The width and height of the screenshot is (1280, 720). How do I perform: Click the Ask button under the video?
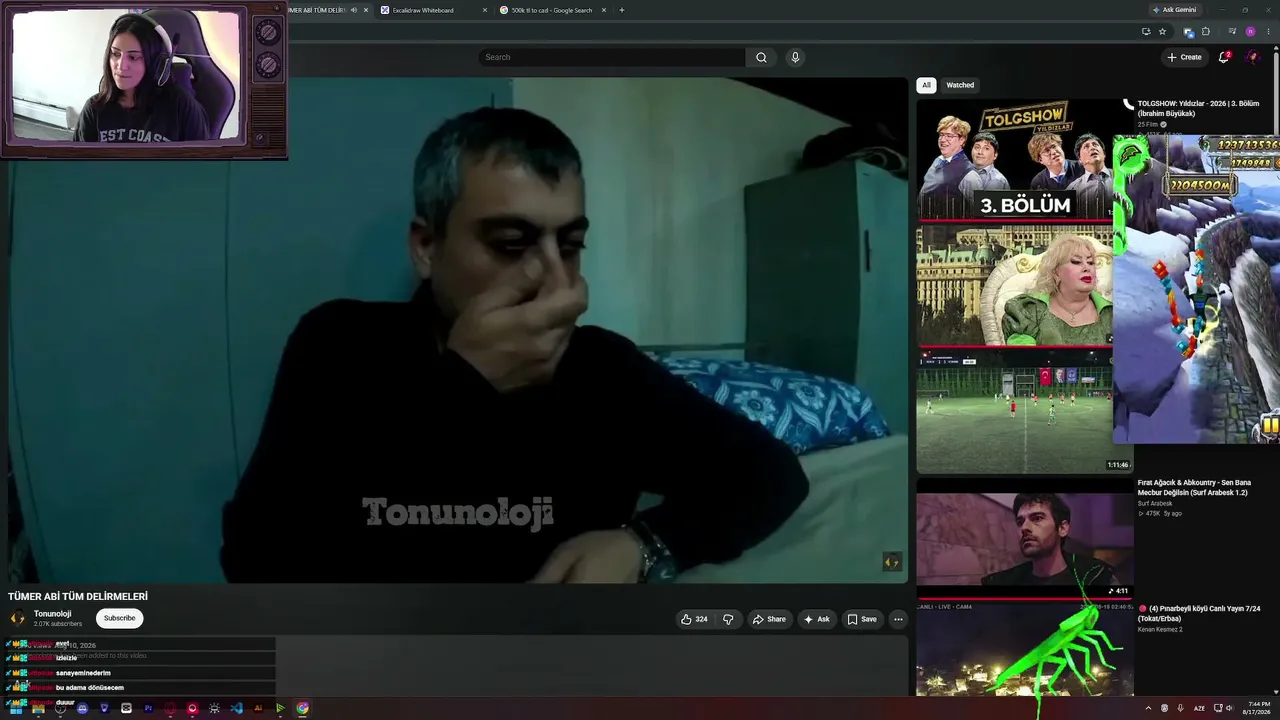[817, 619]
